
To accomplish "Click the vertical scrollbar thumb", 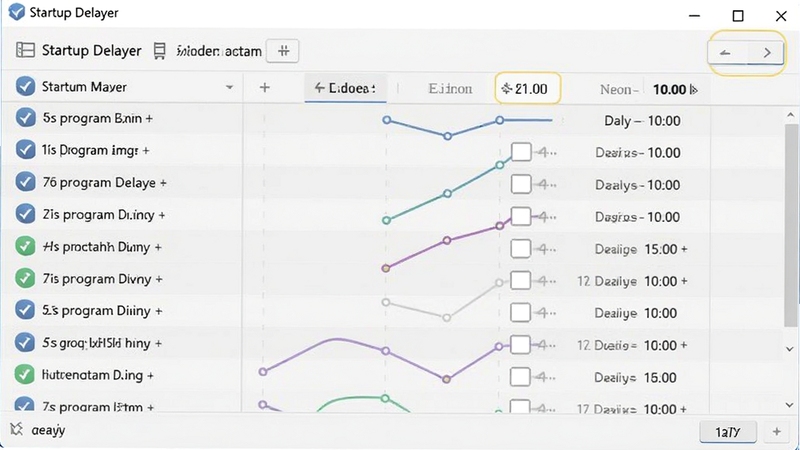I will click(x=791, y=224).
